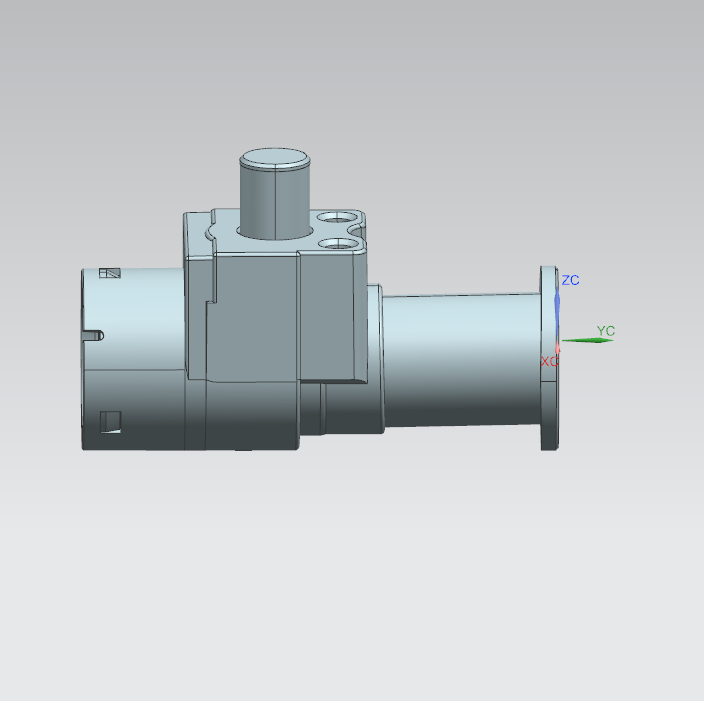
Task: Click the red XC axis label
Action: (x=548, y=360)
